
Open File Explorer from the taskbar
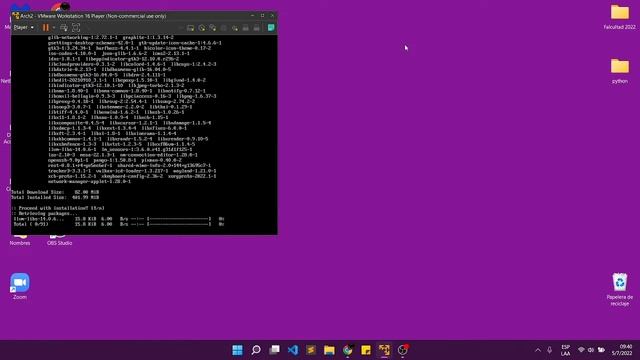[329, 350]
